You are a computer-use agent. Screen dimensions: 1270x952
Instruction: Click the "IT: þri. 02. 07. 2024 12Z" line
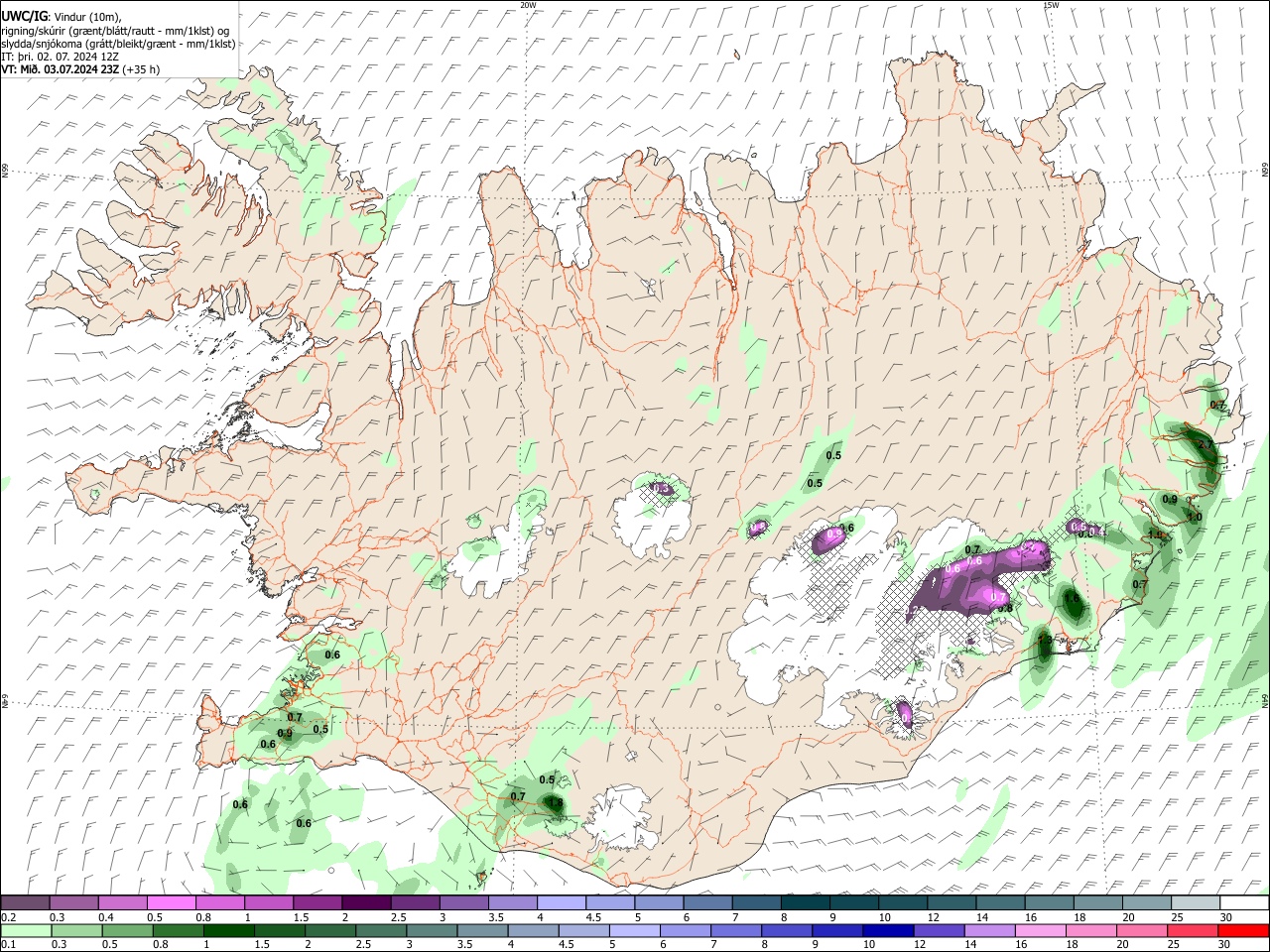pos(59,57)
